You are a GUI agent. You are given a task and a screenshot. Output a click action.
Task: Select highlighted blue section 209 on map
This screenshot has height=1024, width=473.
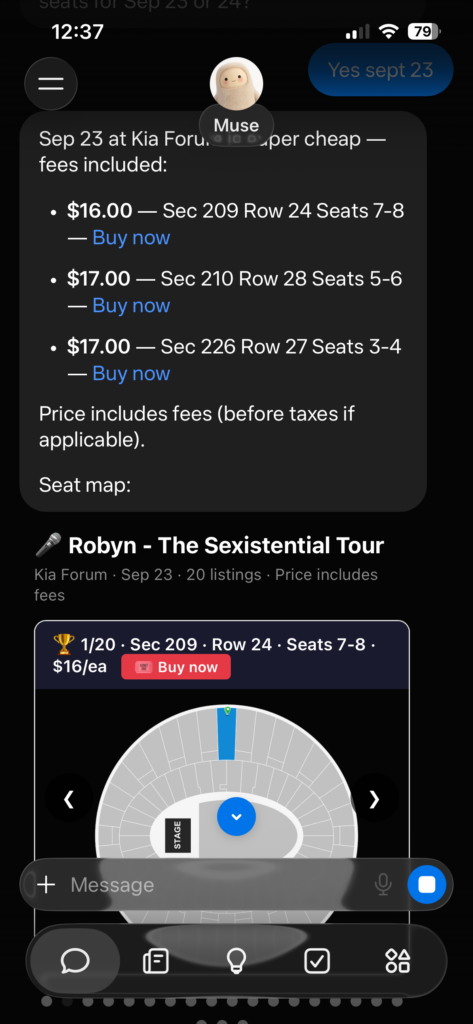pos(226,733)
